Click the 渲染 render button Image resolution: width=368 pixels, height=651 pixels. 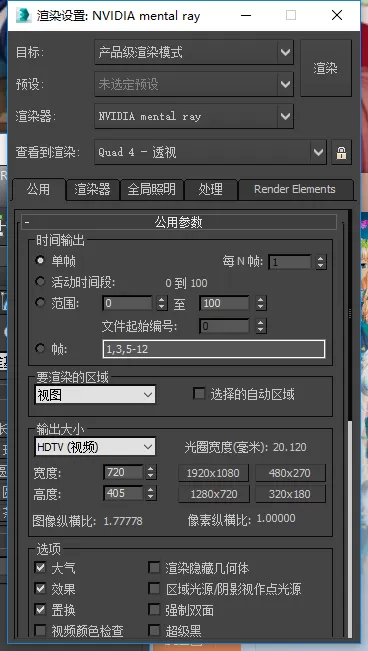tap(326, 68)
